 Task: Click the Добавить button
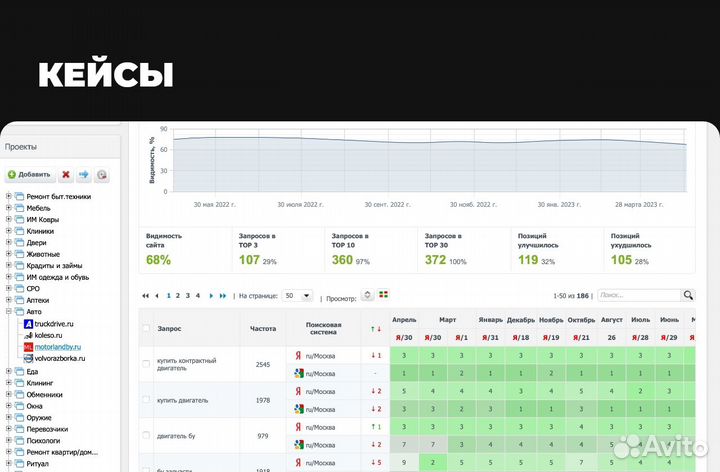[x=28, y=174]
